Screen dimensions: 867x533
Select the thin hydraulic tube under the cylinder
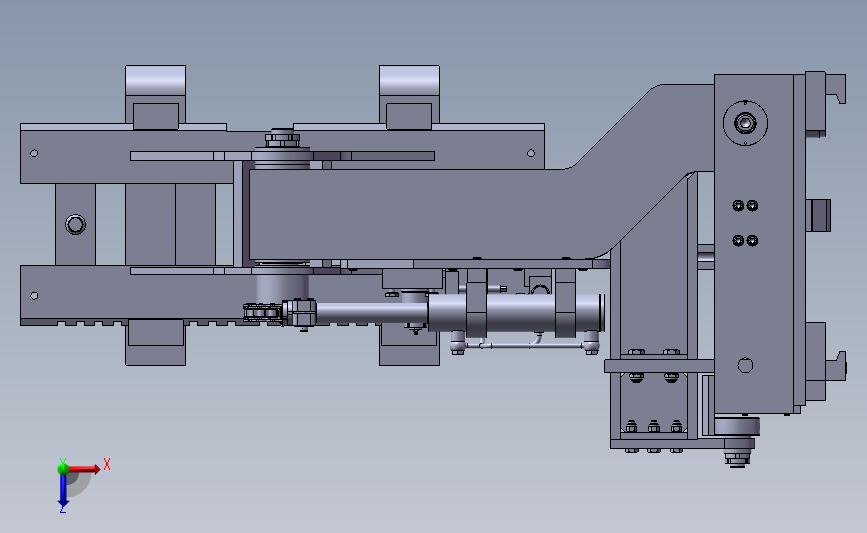click(x=524, y=346)
